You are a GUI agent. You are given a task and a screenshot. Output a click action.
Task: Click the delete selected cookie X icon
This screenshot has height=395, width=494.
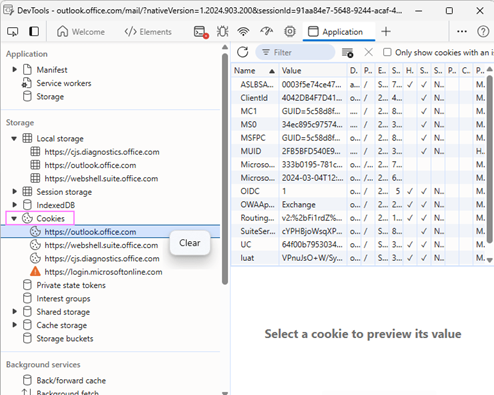tap(368, 52)
